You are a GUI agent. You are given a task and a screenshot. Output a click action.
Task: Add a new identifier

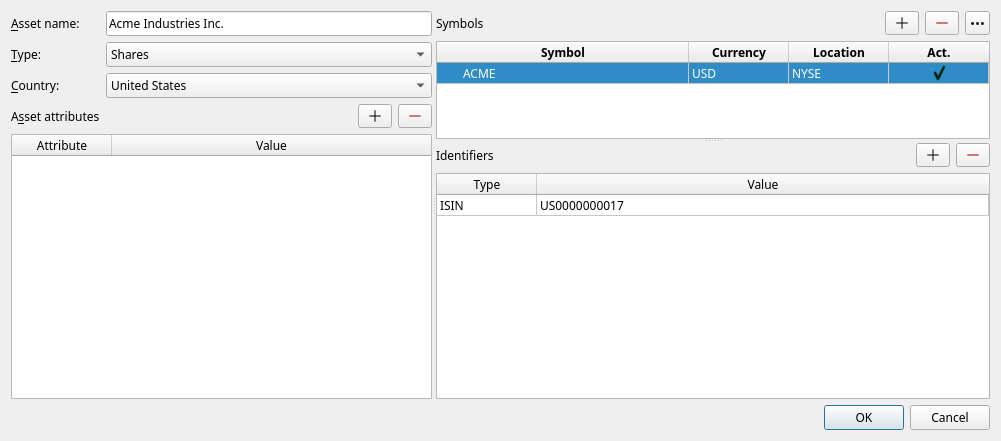point(933,155)
